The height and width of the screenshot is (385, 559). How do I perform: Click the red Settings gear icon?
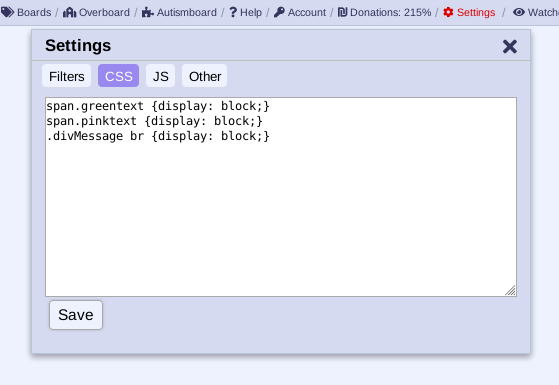448,12
